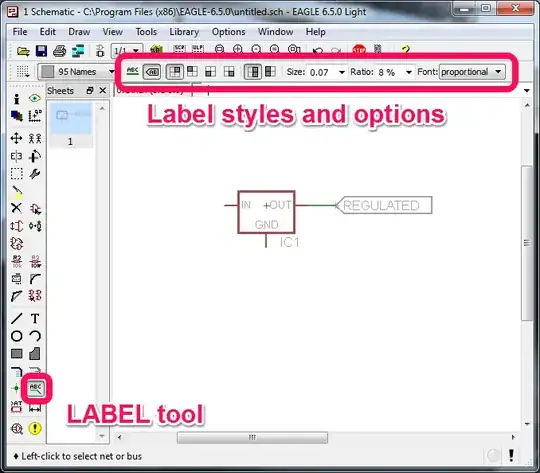
Task: Select the Move tool
Action: coord(17,138)
